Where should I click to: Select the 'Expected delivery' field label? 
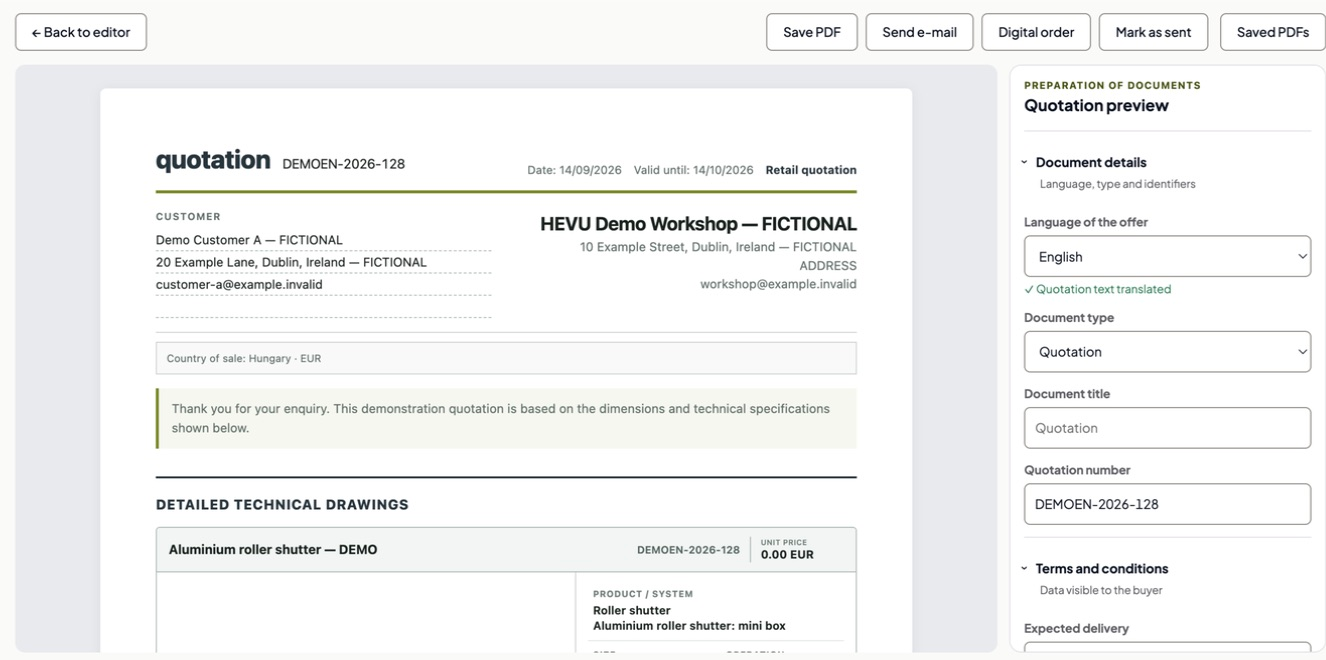point(1076,628)
